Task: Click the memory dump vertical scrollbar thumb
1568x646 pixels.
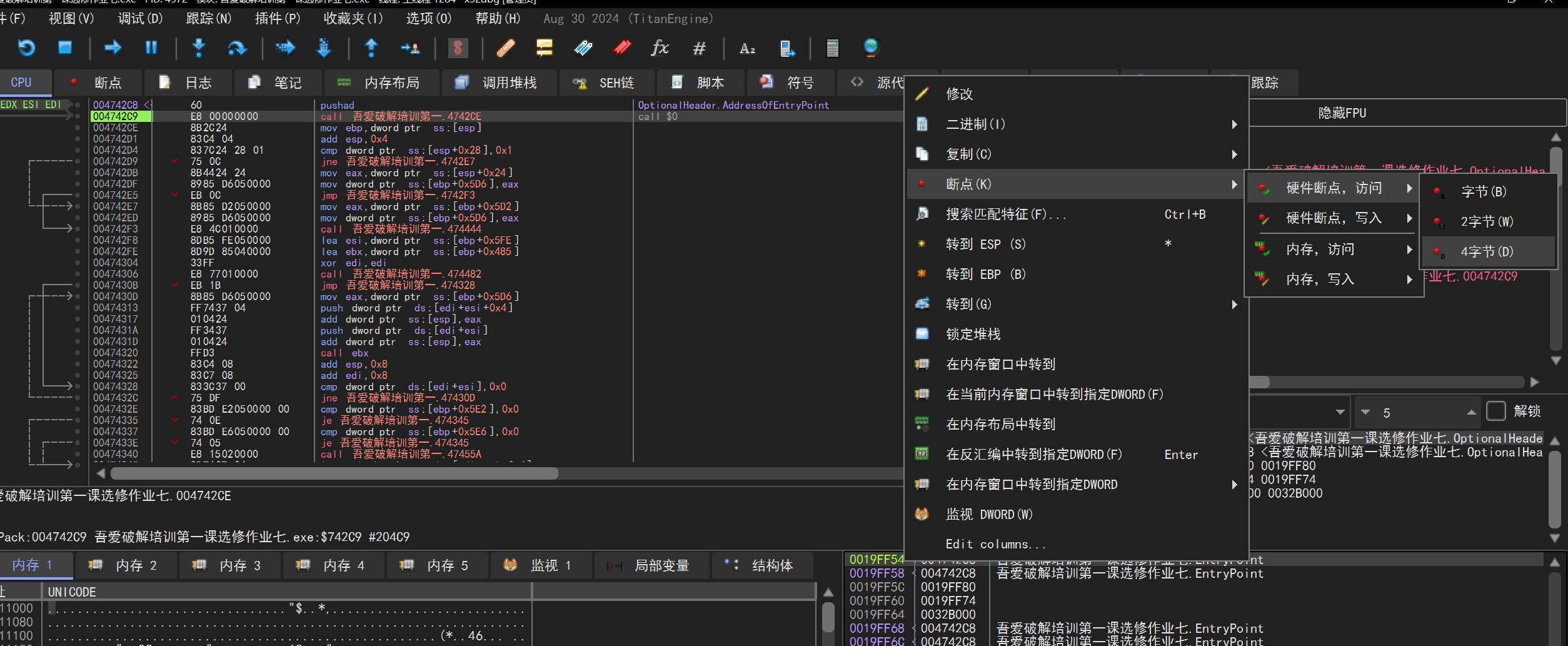Action: 828,618
